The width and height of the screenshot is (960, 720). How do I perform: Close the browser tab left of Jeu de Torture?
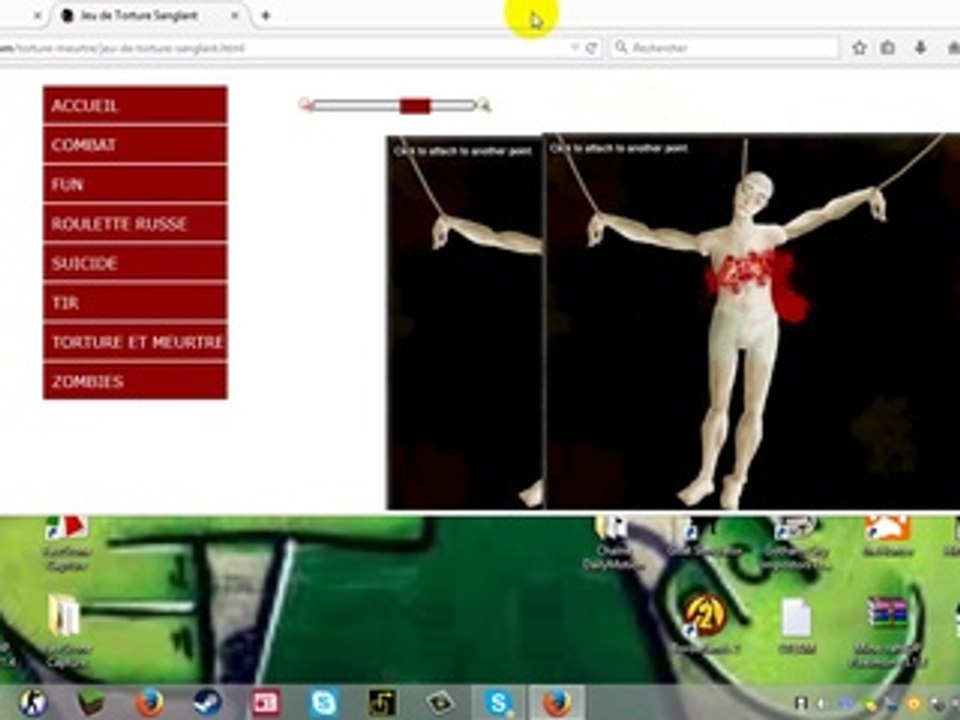tap(37, 17)
